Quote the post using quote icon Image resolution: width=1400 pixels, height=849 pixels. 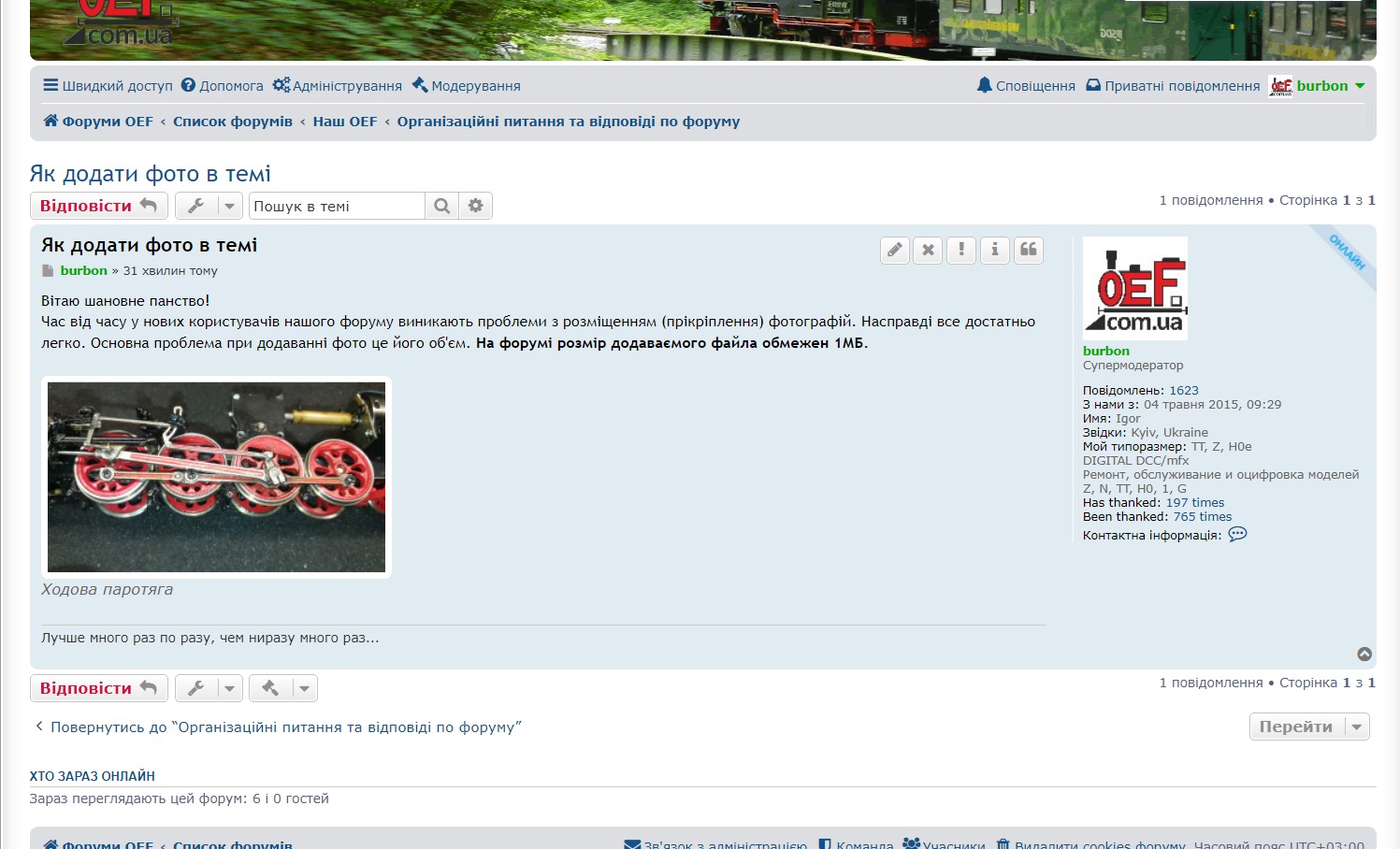[1029, 250]
